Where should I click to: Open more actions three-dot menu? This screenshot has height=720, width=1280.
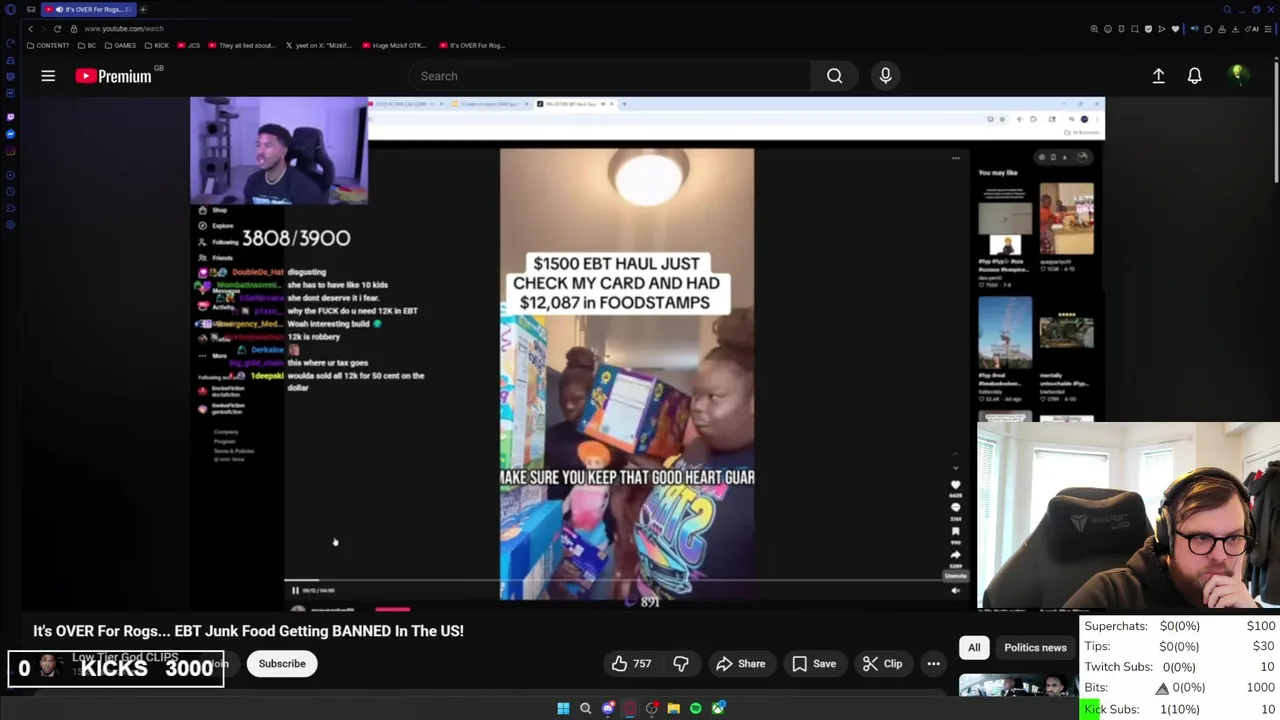pos(933,664)
